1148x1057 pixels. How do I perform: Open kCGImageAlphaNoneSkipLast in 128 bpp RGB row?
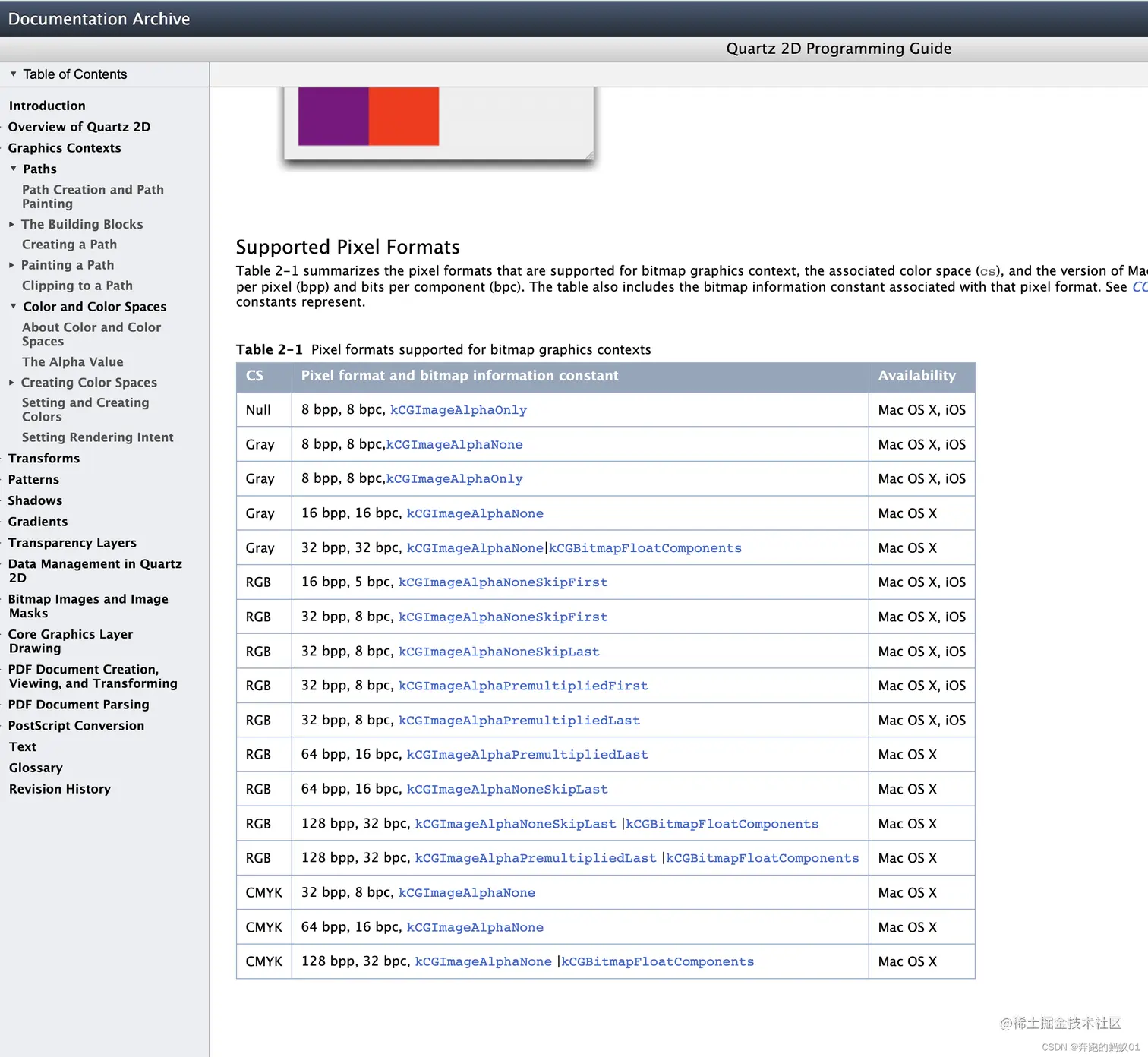516,824
